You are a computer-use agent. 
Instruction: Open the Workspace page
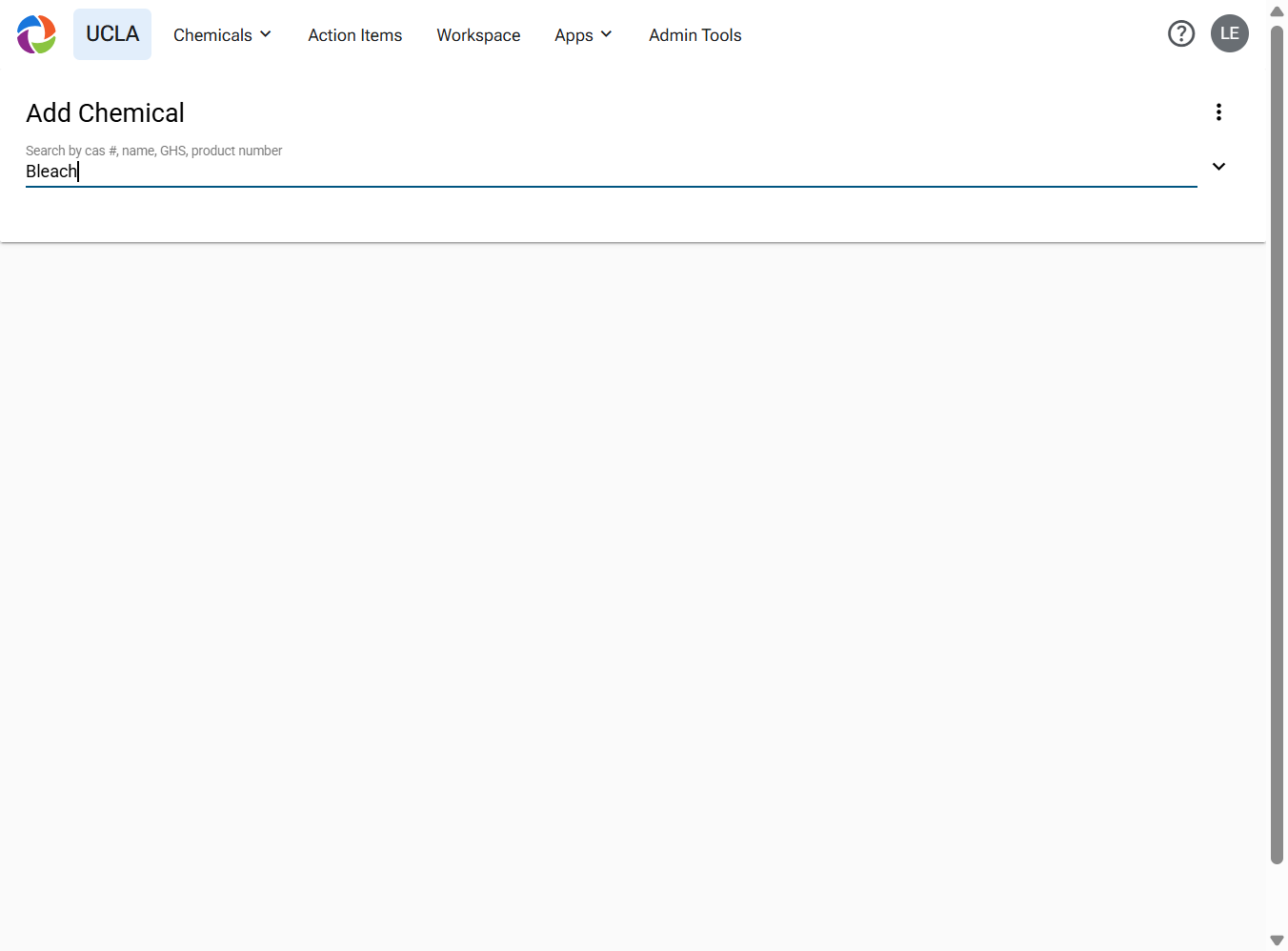pos(478,35)
